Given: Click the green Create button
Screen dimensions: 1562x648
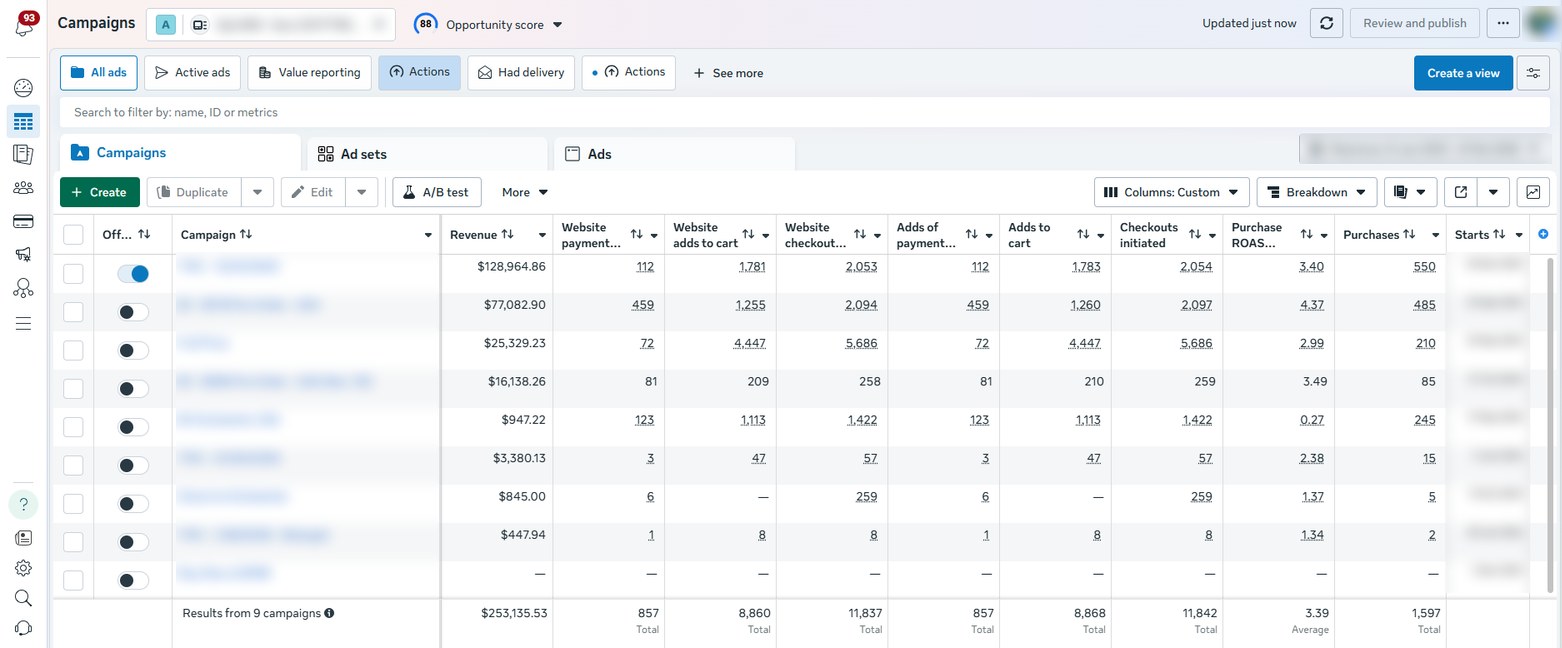Looking at the screenshot, I should [100, 192].
